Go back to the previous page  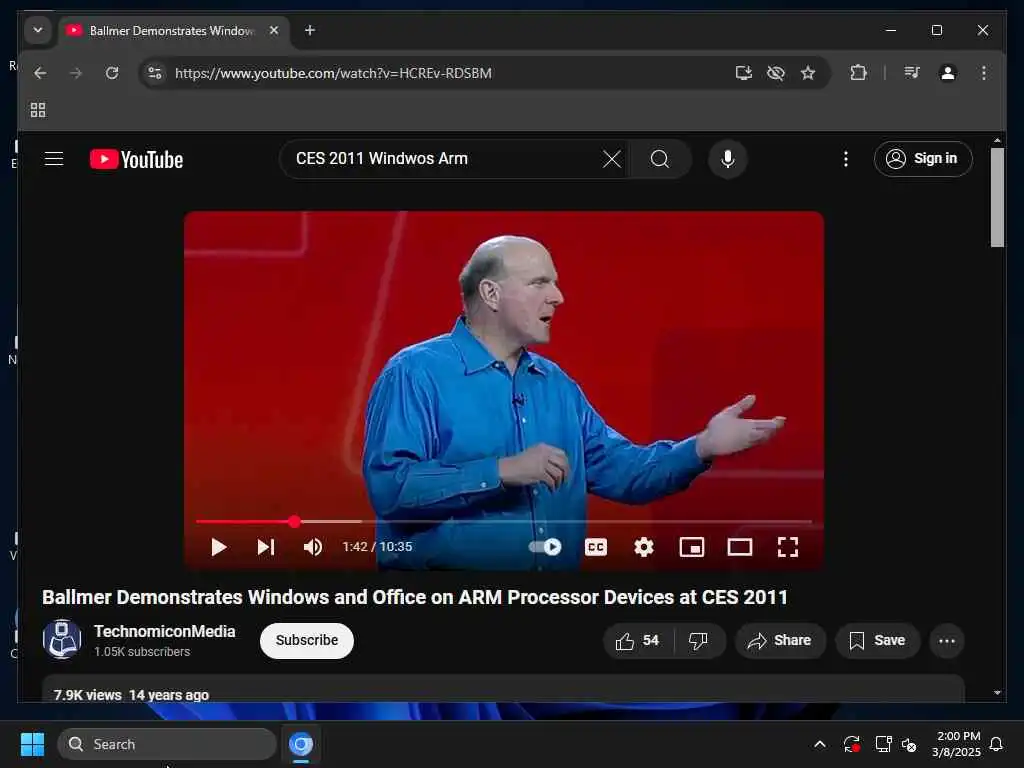pos(40,73)
